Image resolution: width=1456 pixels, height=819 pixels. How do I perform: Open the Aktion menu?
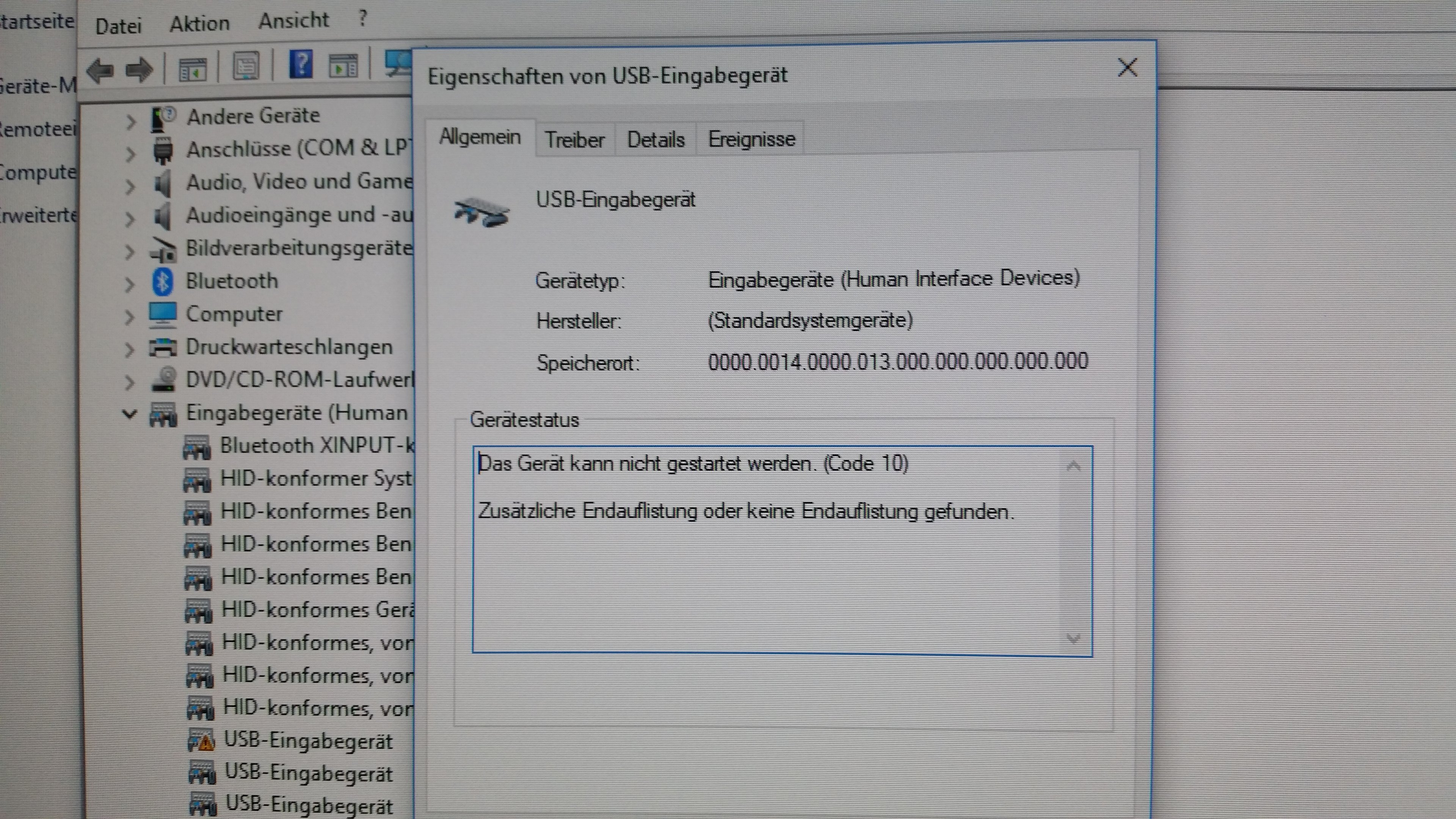point(199,24)
